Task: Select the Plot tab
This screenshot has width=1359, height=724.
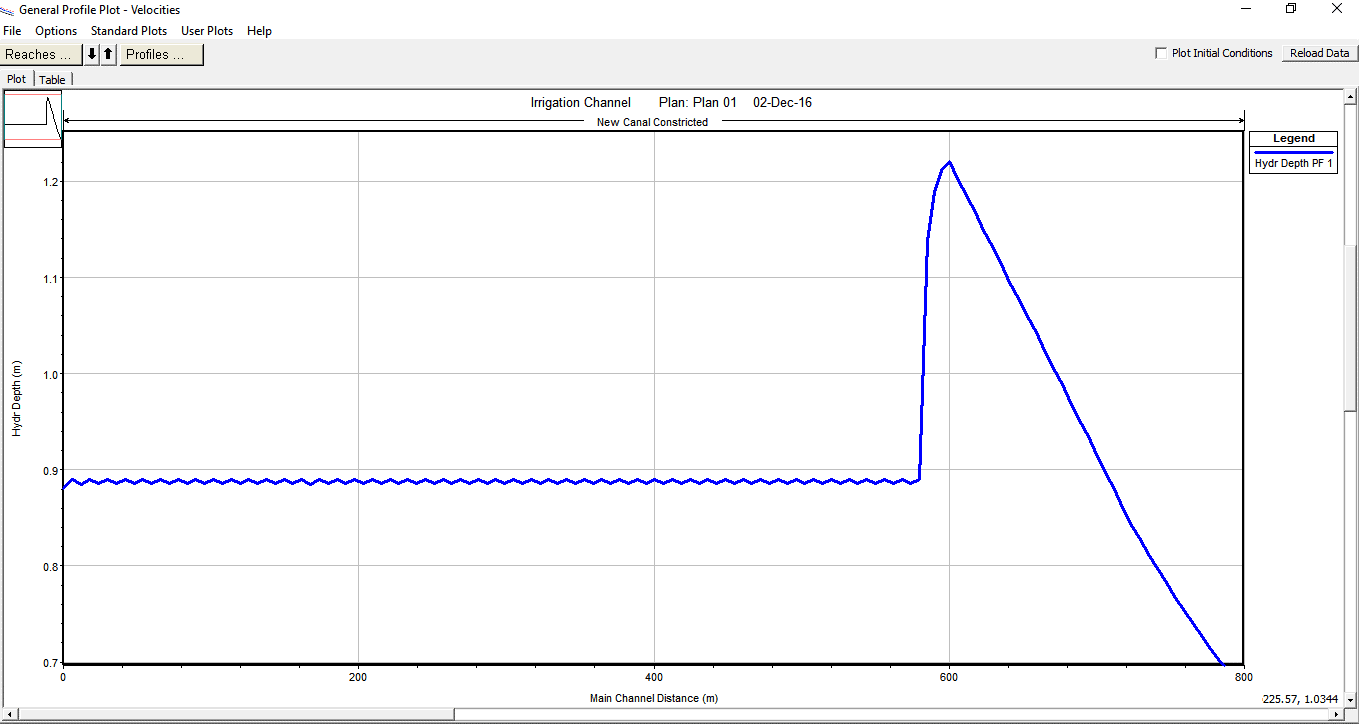Action: pos(16,79)
